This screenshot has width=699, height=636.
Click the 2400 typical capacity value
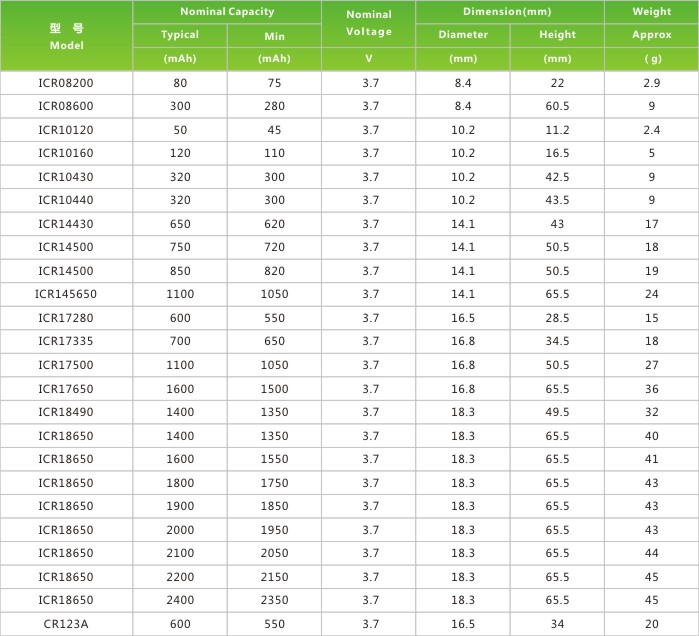[x=180, y=600]
